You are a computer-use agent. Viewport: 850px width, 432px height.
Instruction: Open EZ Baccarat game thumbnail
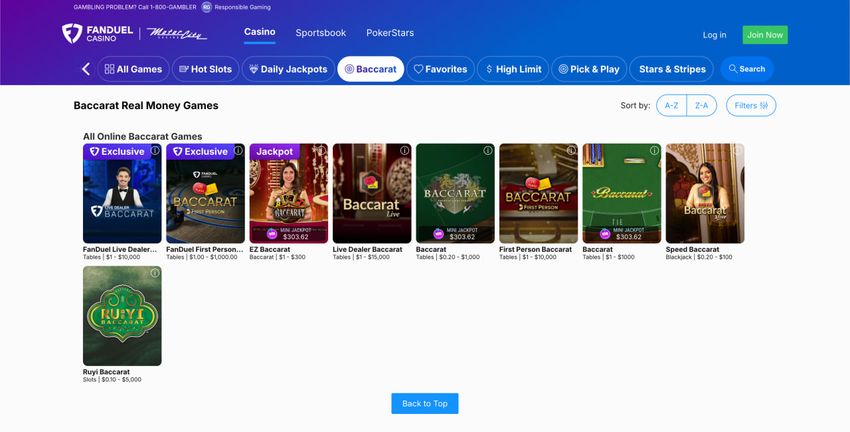pos(289,194)
